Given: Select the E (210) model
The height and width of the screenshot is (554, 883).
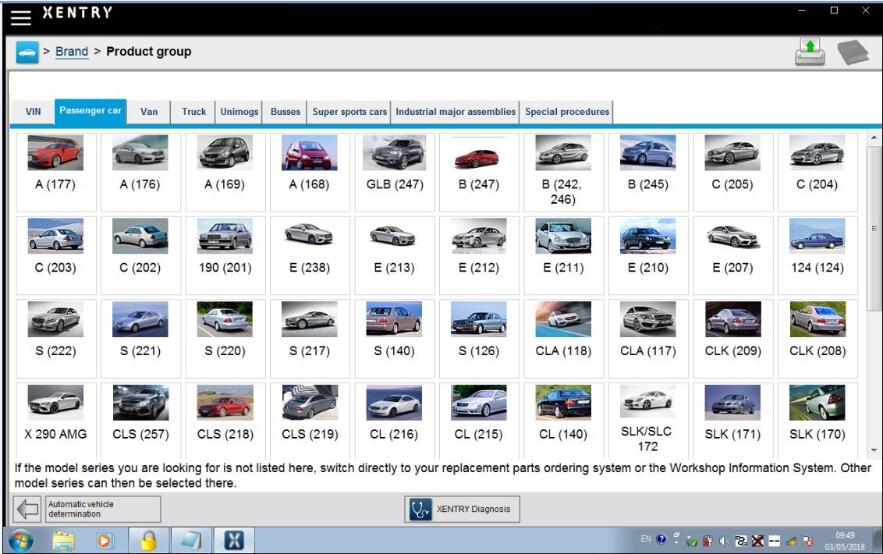Looking at the screenshot, I should click(x=648, y=255).
